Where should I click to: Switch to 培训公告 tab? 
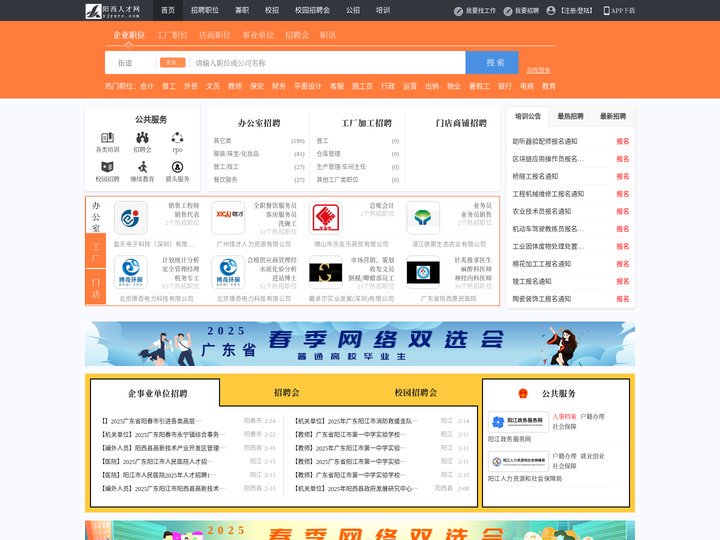tap(528, 116)
